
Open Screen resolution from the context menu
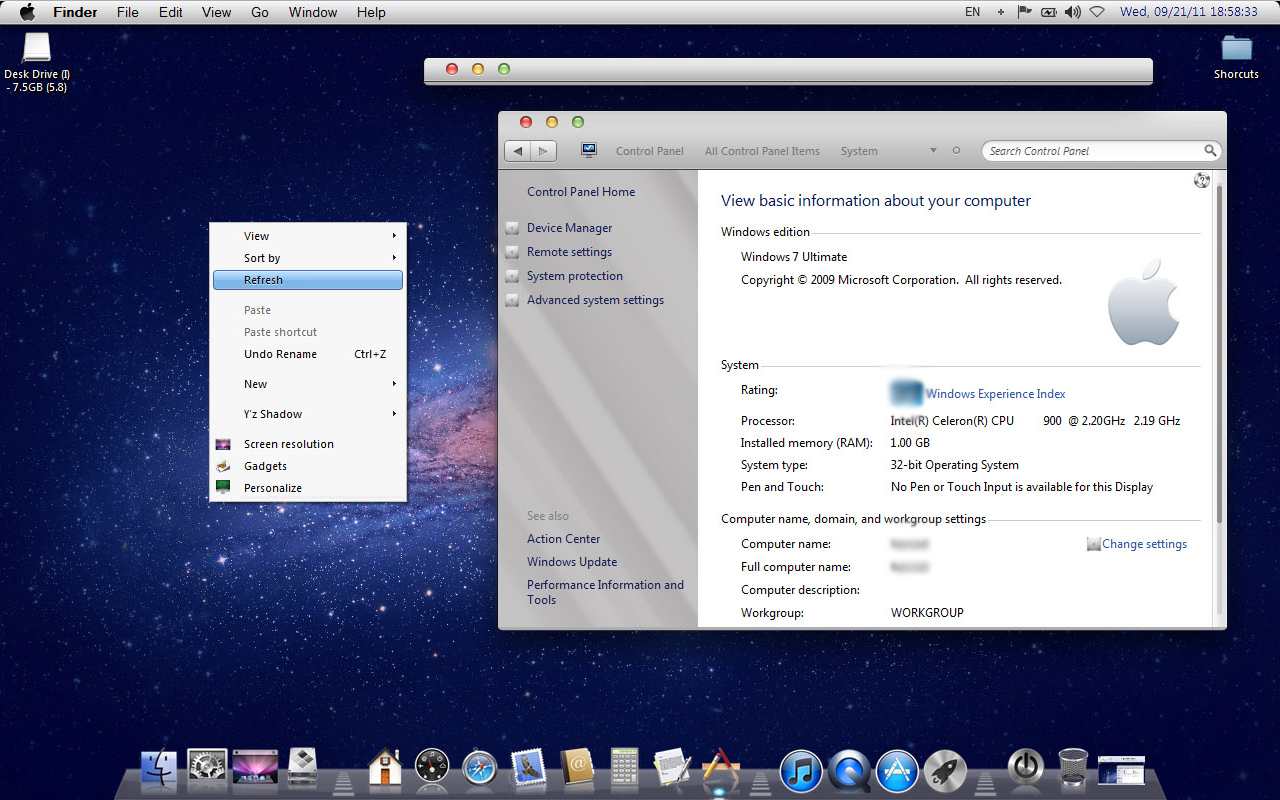pyautogui.click(x=308, y=444)
